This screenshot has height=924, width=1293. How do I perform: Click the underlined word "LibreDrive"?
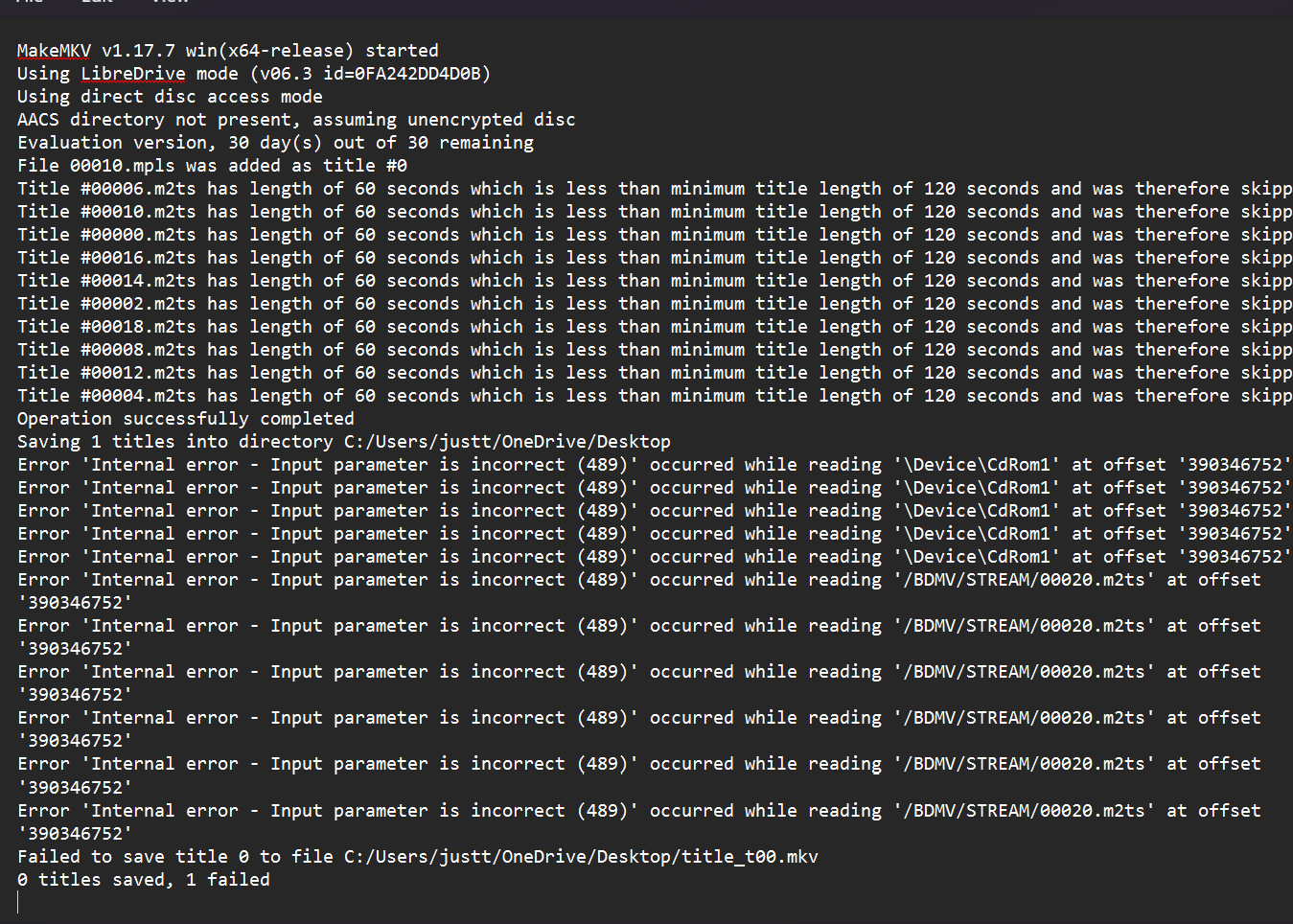133,74
